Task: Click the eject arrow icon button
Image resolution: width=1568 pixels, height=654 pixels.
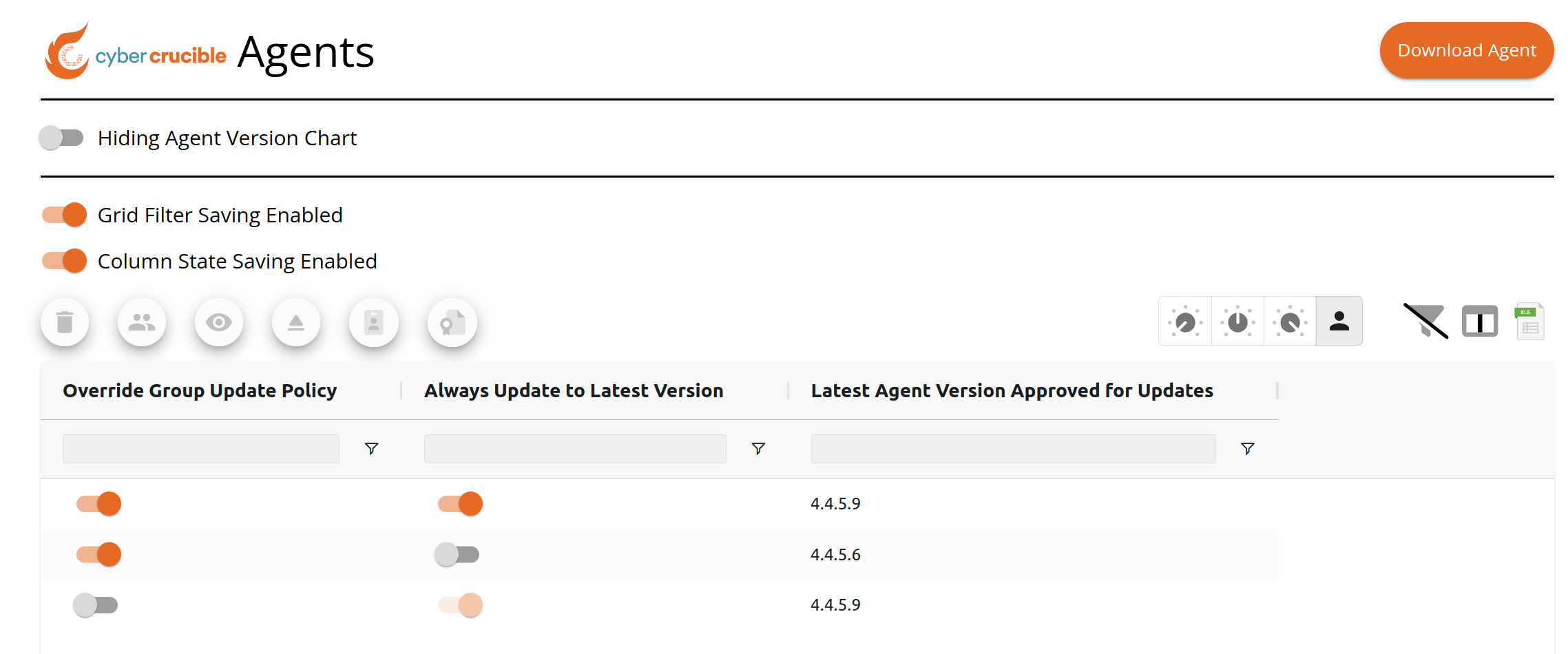Action: point(296,322)
